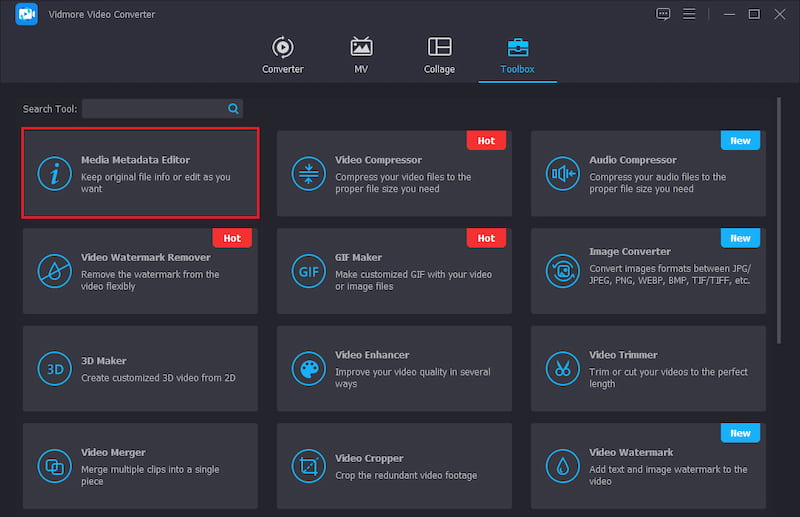Open the Video Watermark Remover droplet icon
The image size is (800, 517).
click(x=54, y=270)
